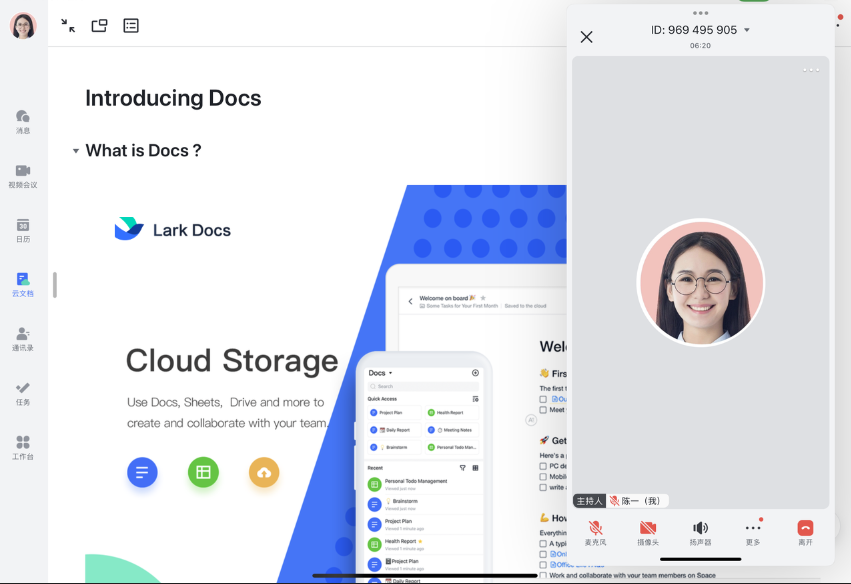Click the green Sheets circle icon
851x584 pixels.
[x=204, y=472]
